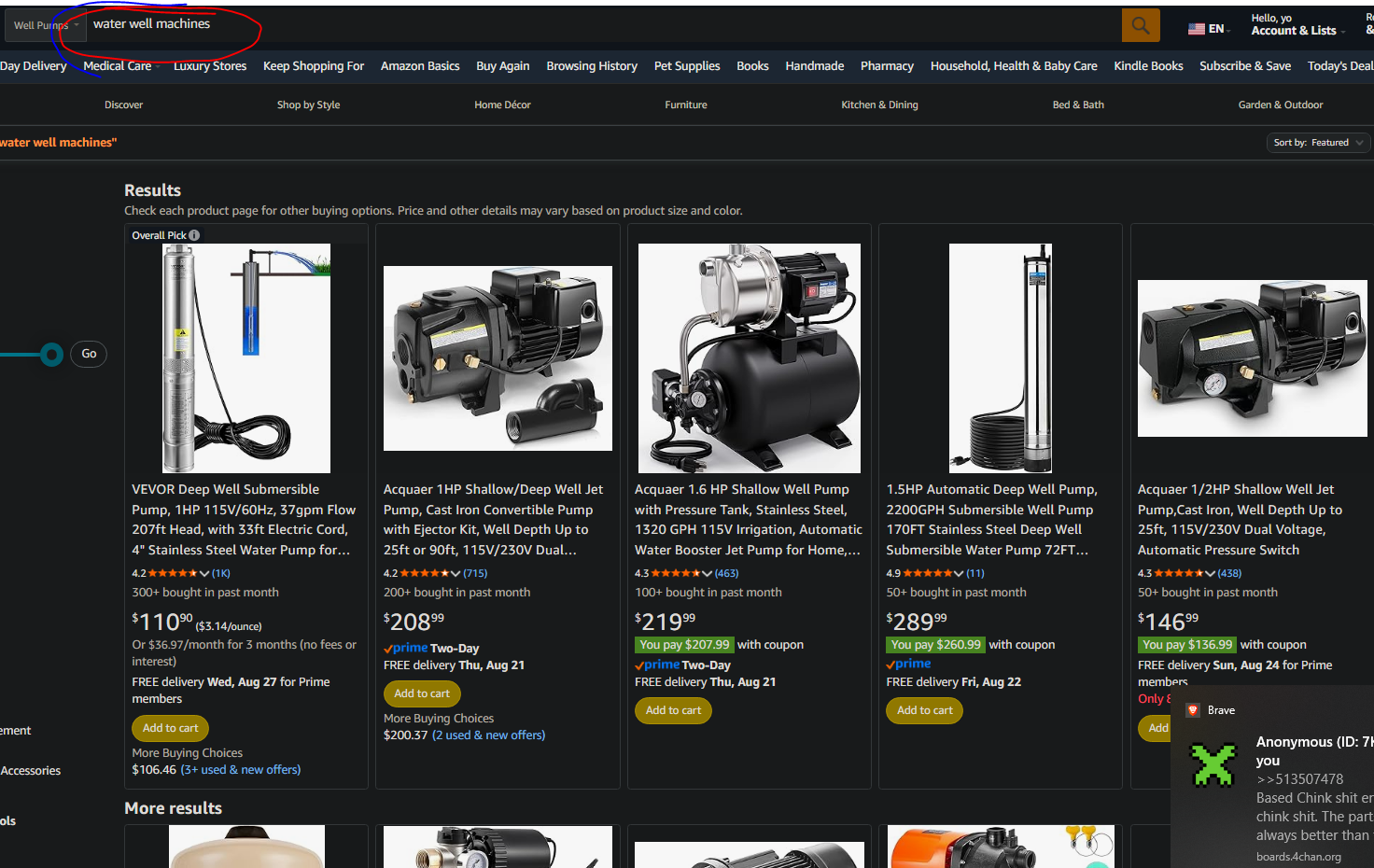1374x868 pixels.
Task: View the (438) reviews link
Action: point(1230,573)
